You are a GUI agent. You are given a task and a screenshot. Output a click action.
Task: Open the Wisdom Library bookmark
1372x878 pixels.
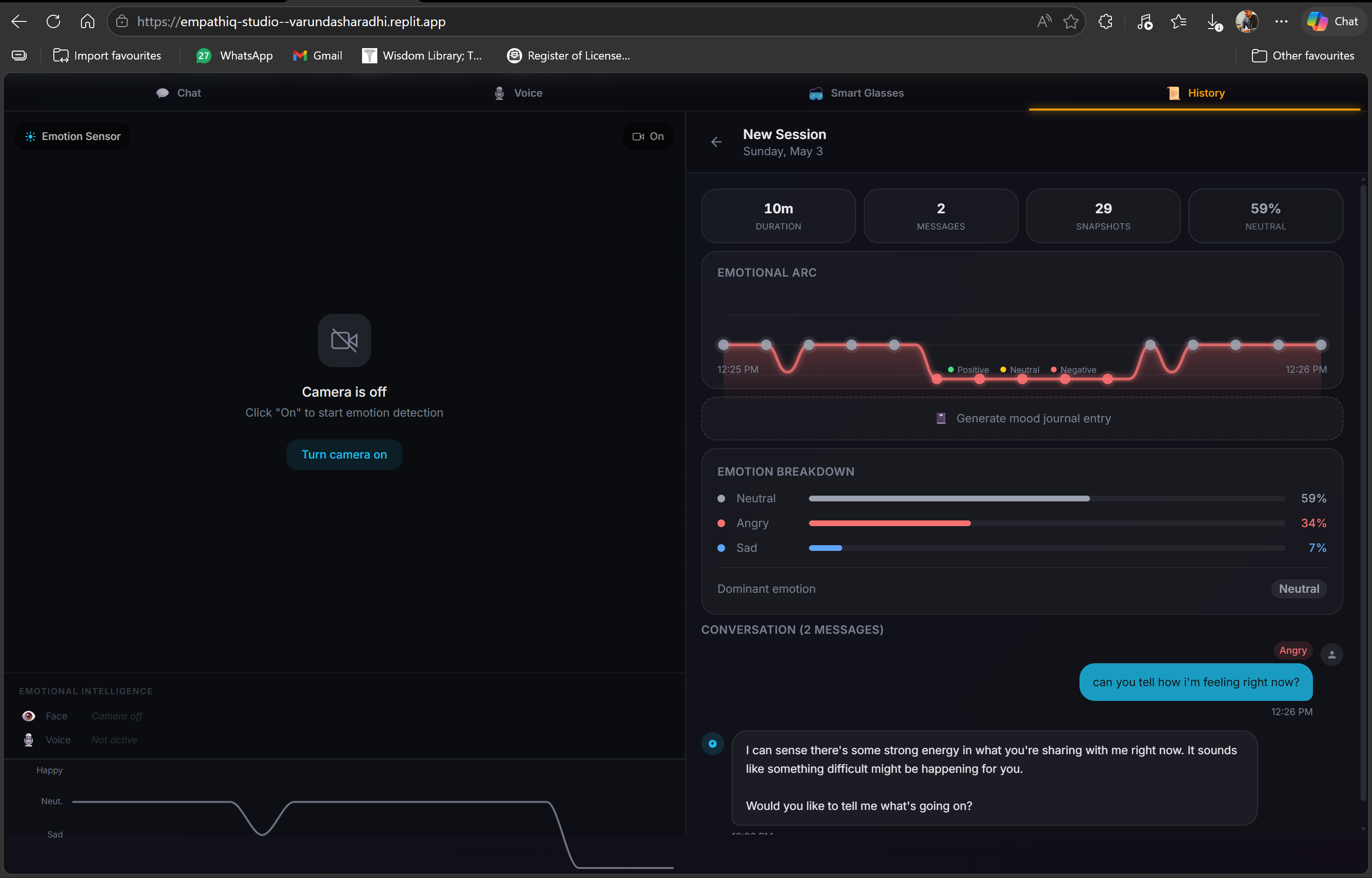422,55
